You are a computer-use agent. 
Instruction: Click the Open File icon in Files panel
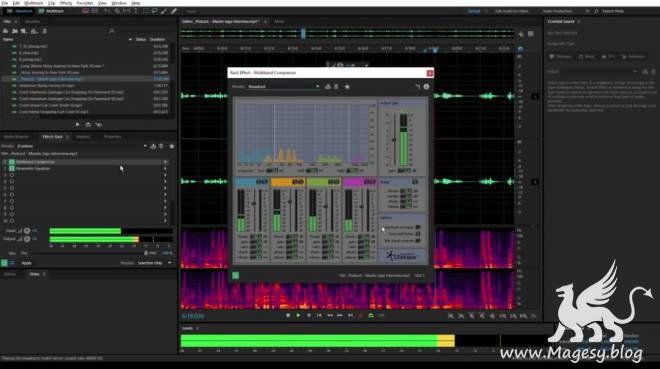click(5, 31)
